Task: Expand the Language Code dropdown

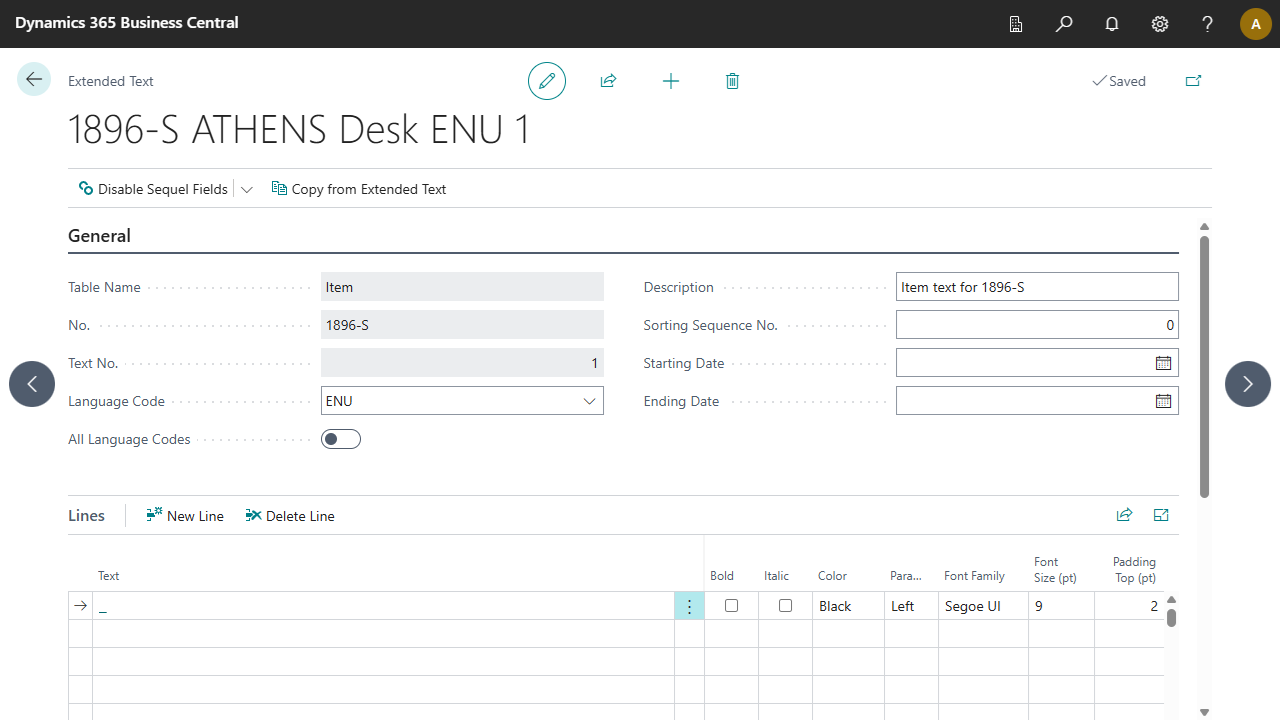Action: click(589, 401)
